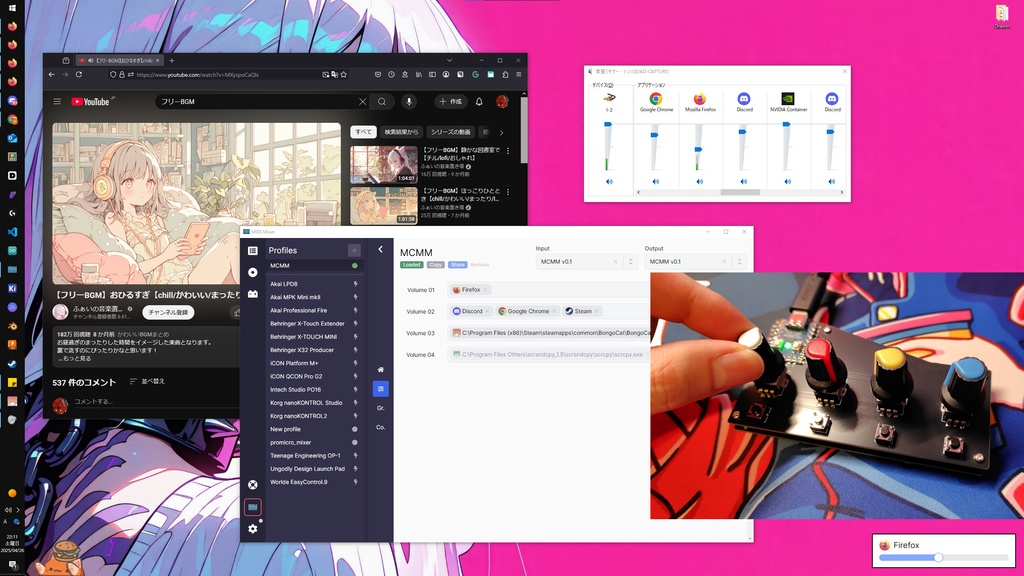Add a new profile with the plus button
Screen dimensions: 1024x576
click(x=354, y=250)
